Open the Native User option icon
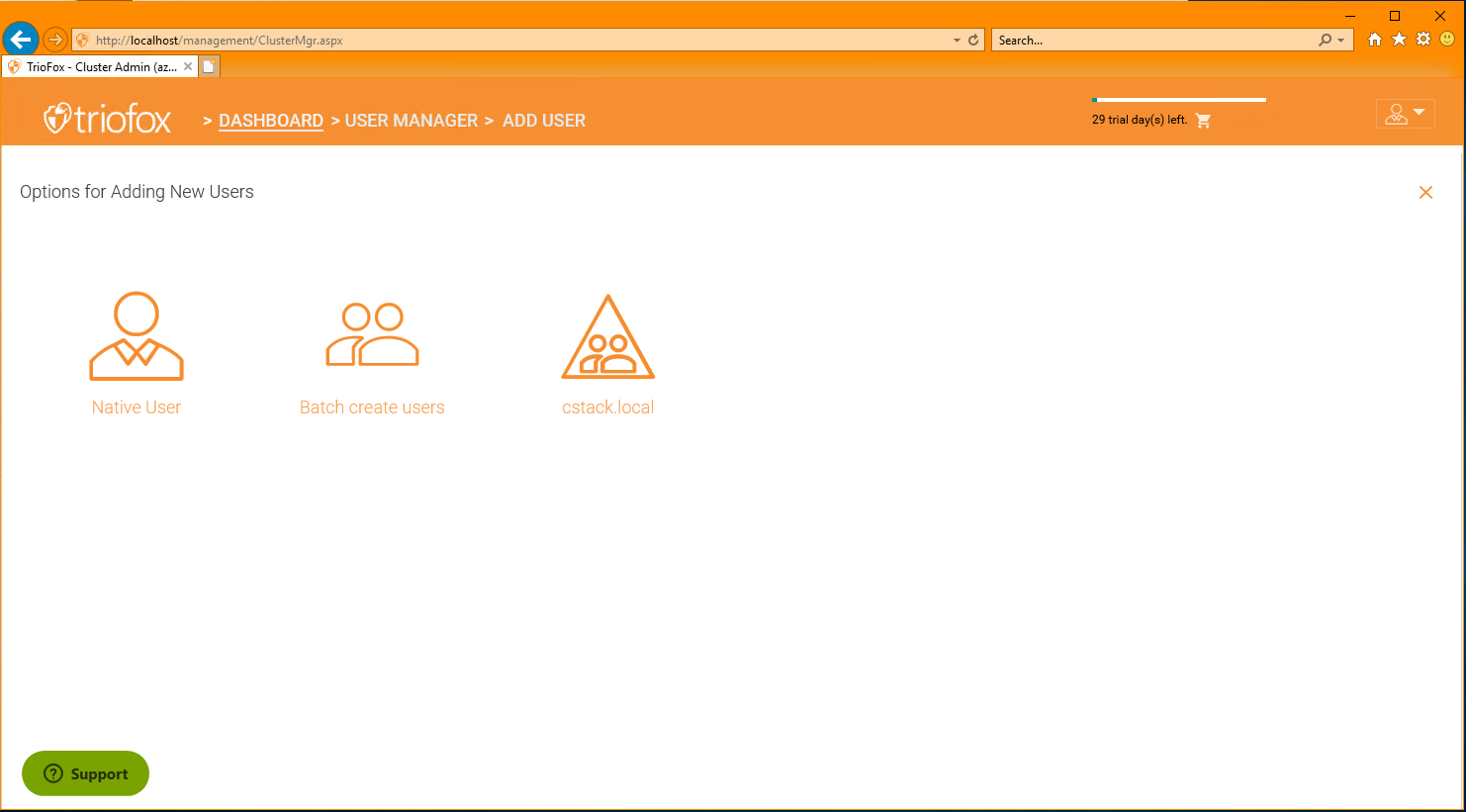The width and height of the screenshot is (1466, 812). click(137, 336)
